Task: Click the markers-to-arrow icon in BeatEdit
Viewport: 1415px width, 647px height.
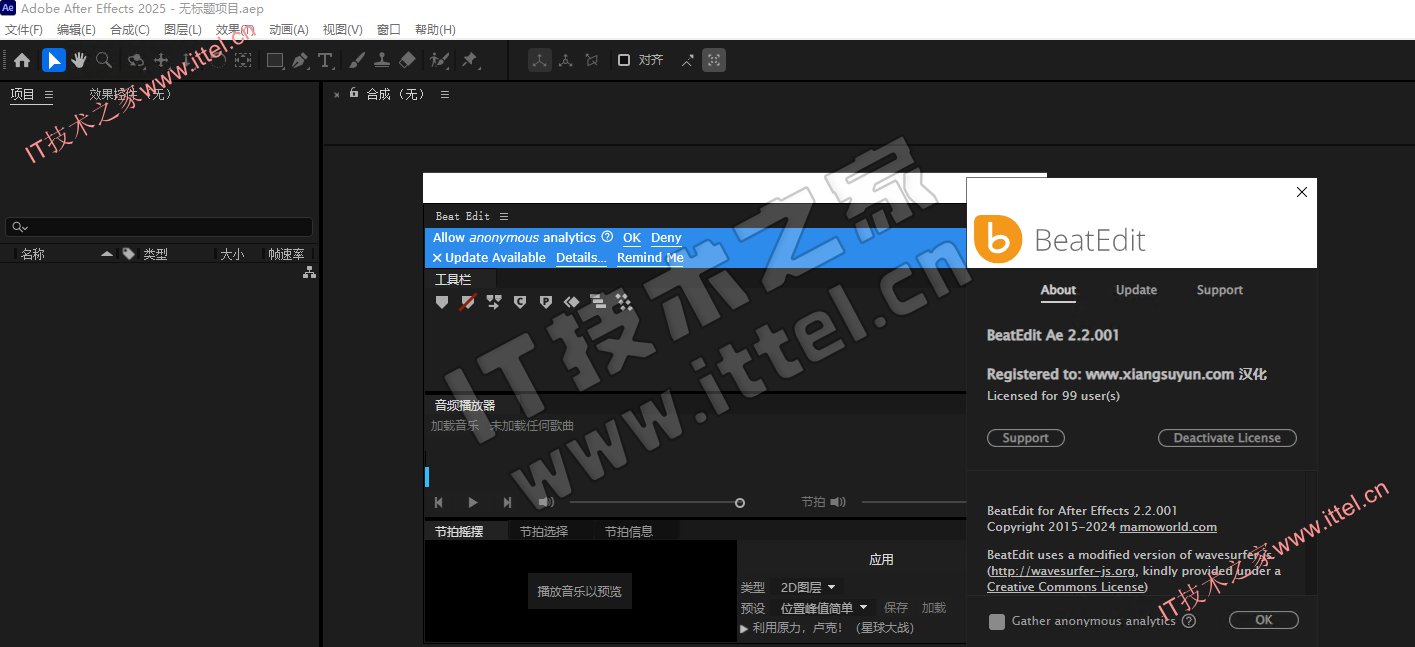Action: [x=494, y=301]
